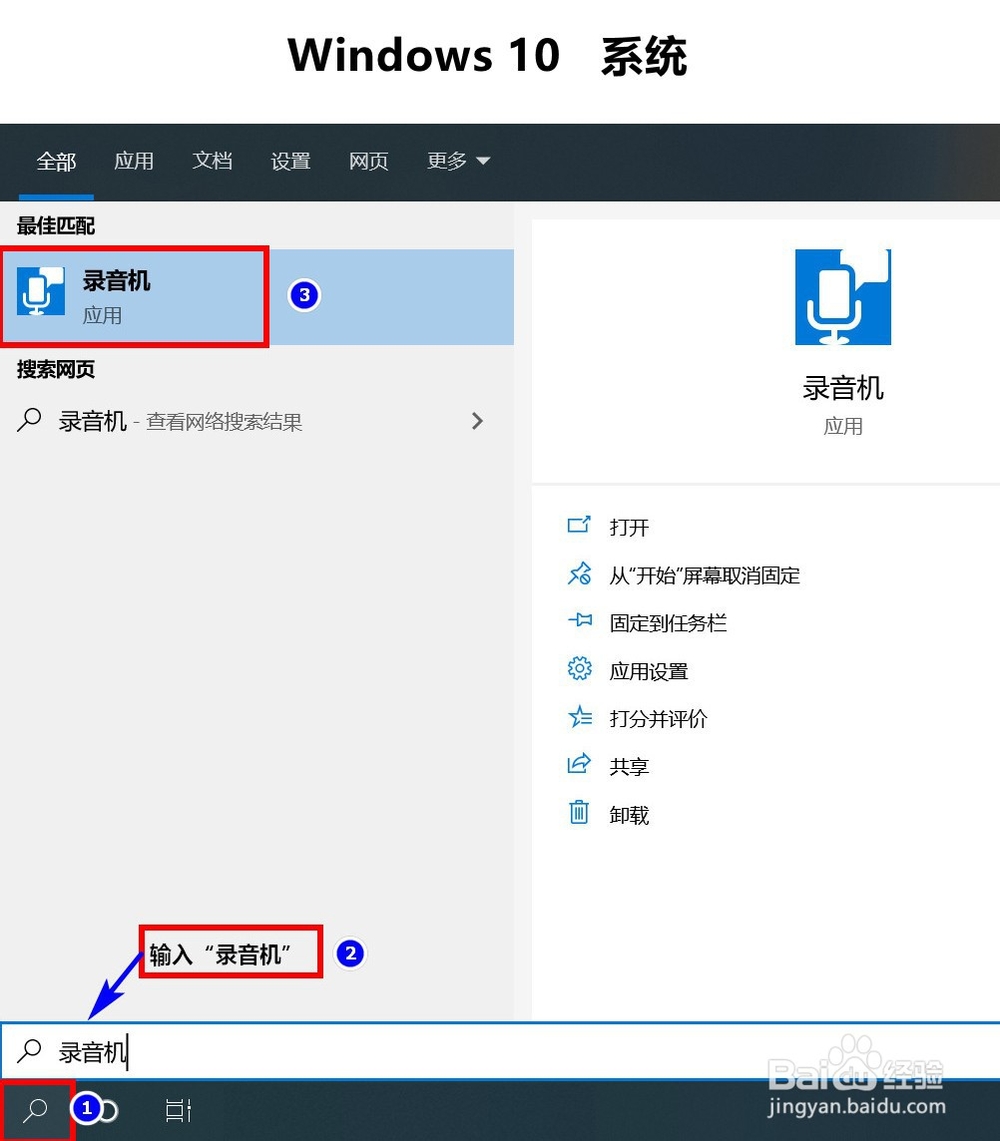Viewport: 1000px width, 1141px height.
Task: Click the pin to taskbar icon
Action: [579, 621]
